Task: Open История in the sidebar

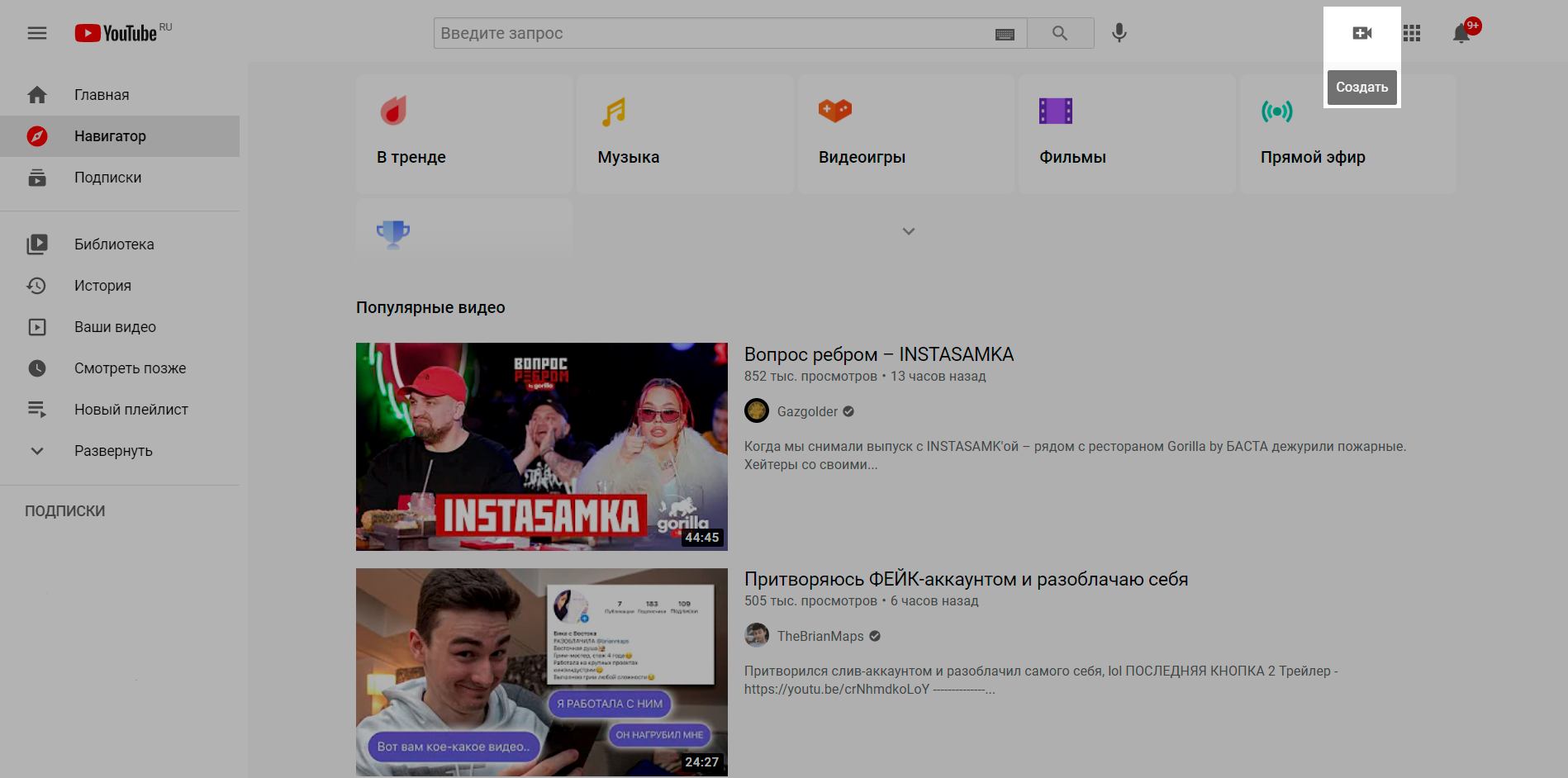Action: tap(120, 286)
